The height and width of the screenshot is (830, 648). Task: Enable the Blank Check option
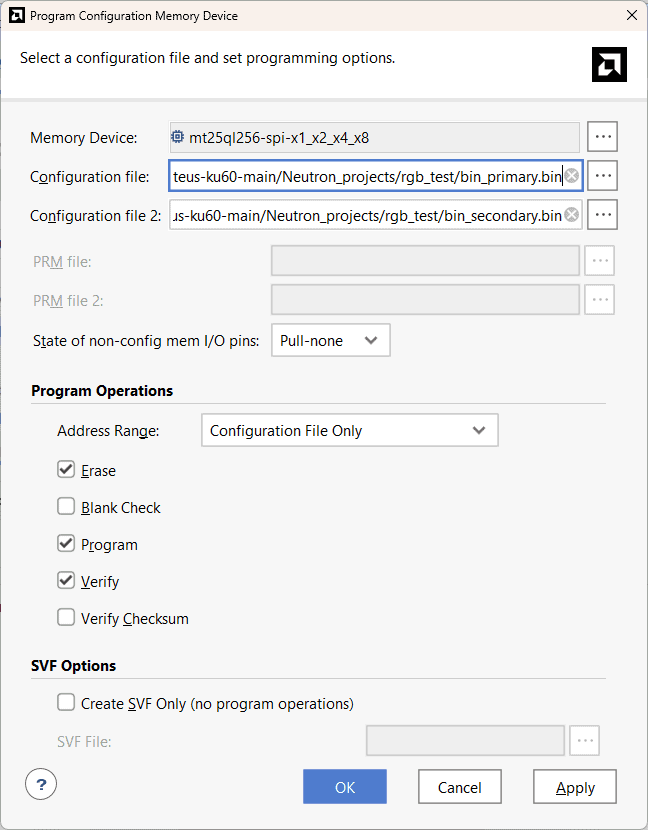[66, 506]
